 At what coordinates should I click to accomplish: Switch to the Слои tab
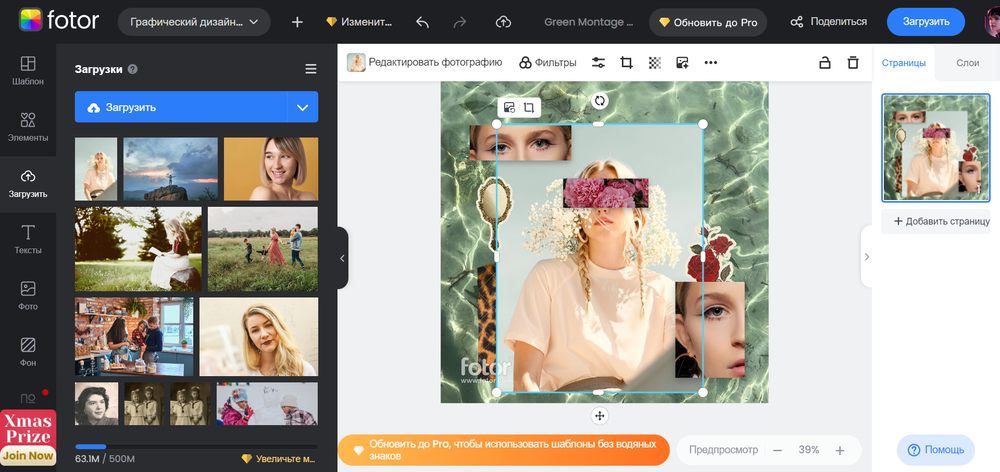(x=967, y=63)
